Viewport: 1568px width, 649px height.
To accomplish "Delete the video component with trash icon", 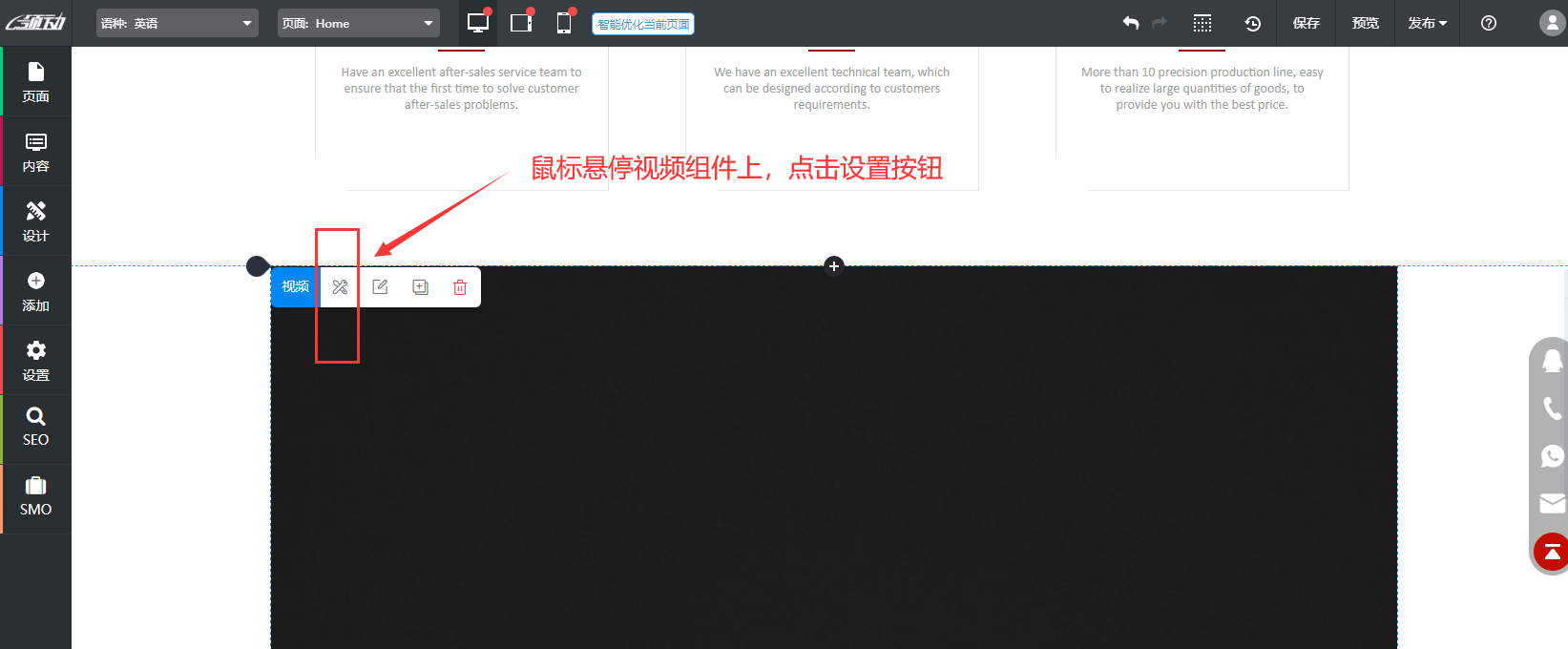I will click(460, 287).
